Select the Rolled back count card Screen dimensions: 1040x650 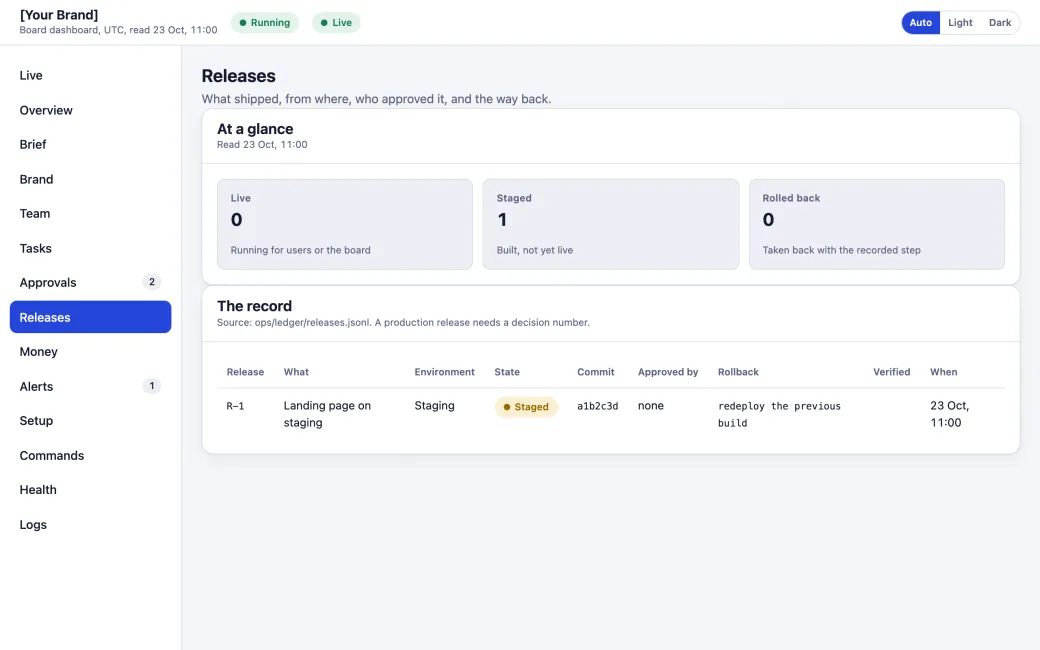[x=876, y=224]
